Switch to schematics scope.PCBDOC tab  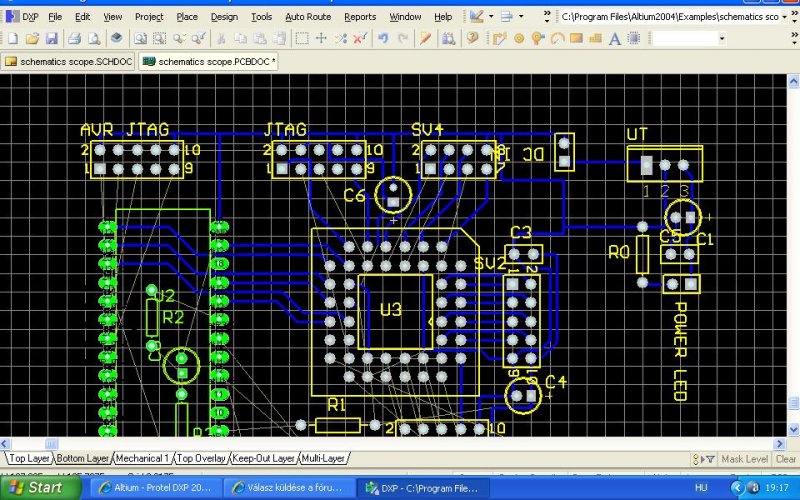[209, 62]
